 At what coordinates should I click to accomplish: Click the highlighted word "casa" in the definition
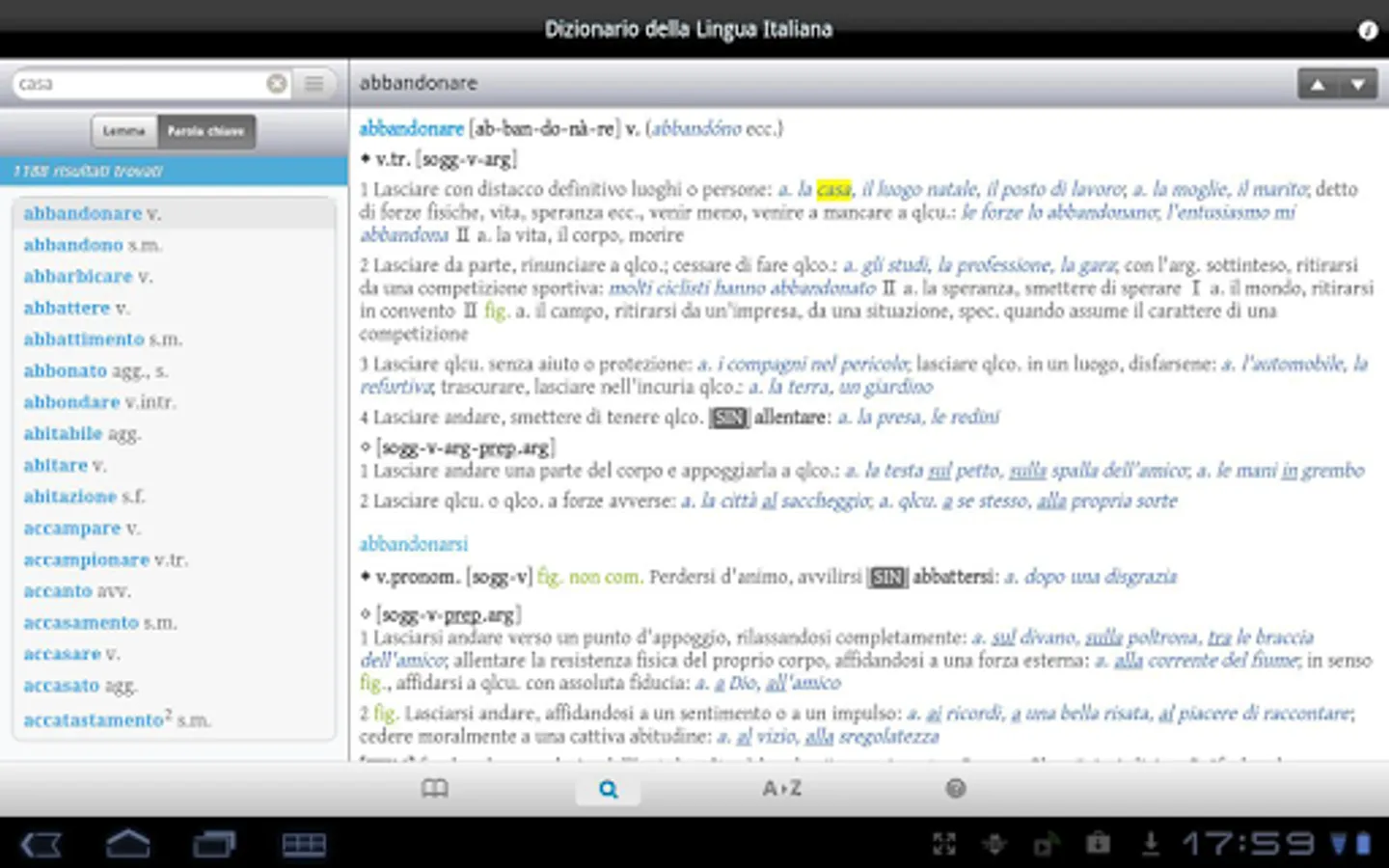pyautogui.click(x=833, y=189)
